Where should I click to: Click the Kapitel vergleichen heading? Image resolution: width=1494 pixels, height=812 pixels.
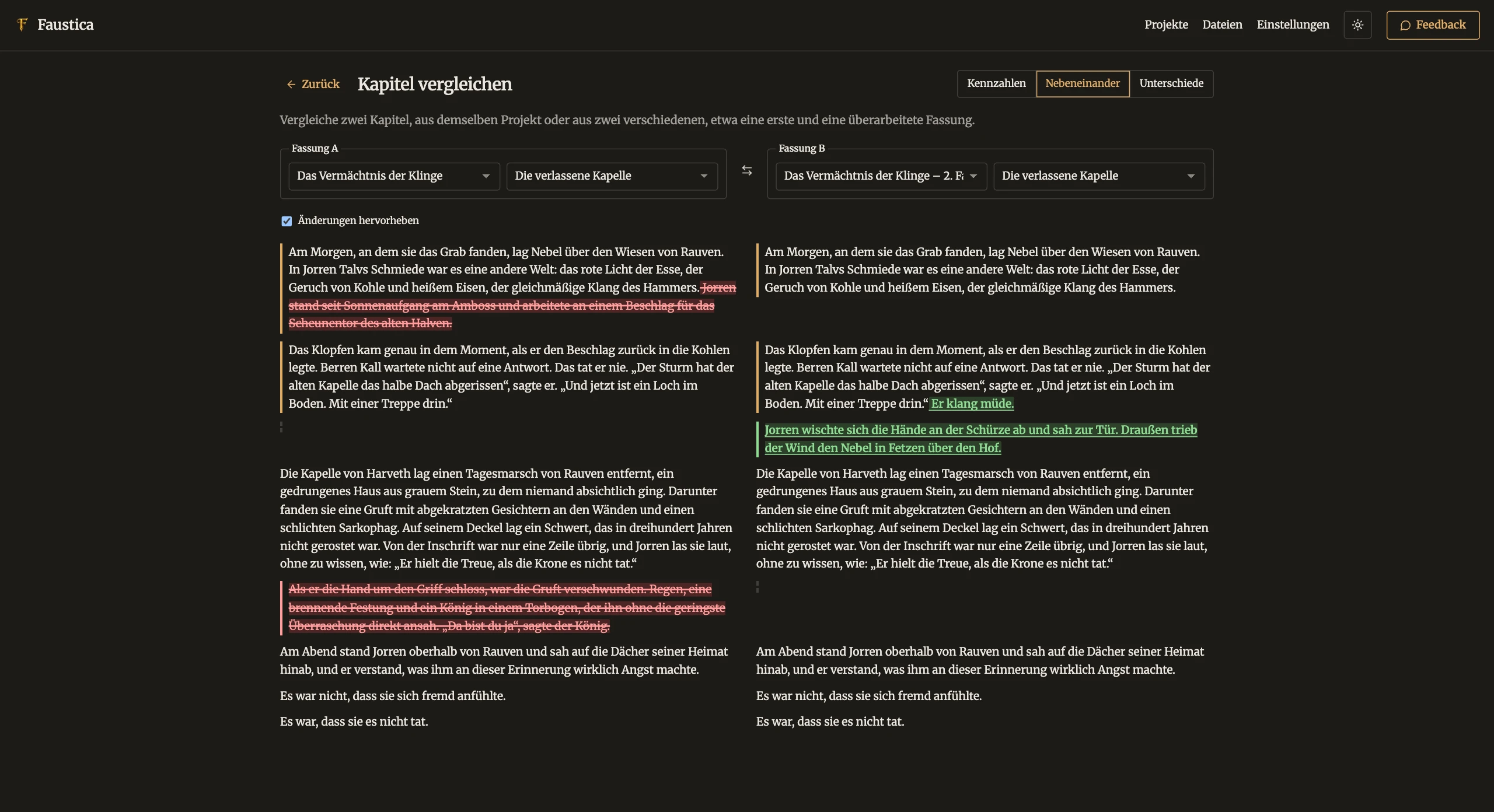435,84
